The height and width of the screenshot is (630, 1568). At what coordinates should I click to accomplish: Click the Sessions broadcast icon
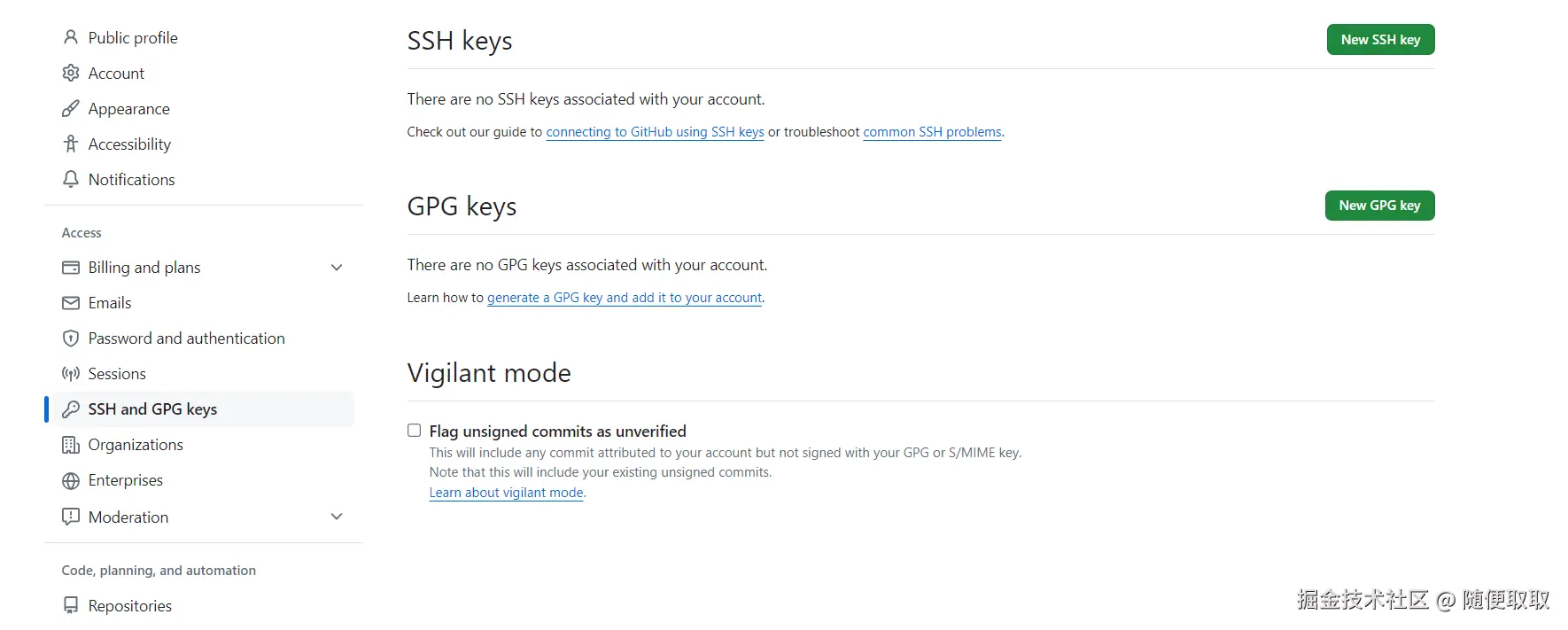click(x=71, y=374)
